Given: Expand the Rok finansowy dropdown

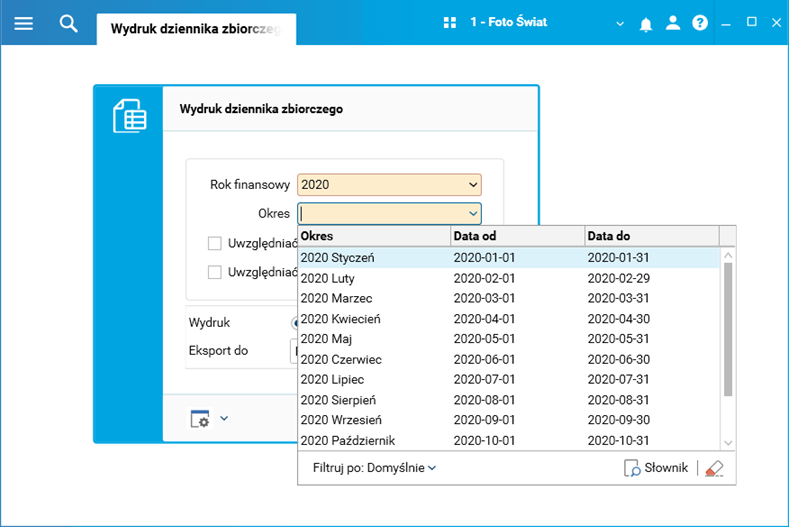Looking at the screenshot, I should [473, 185].
